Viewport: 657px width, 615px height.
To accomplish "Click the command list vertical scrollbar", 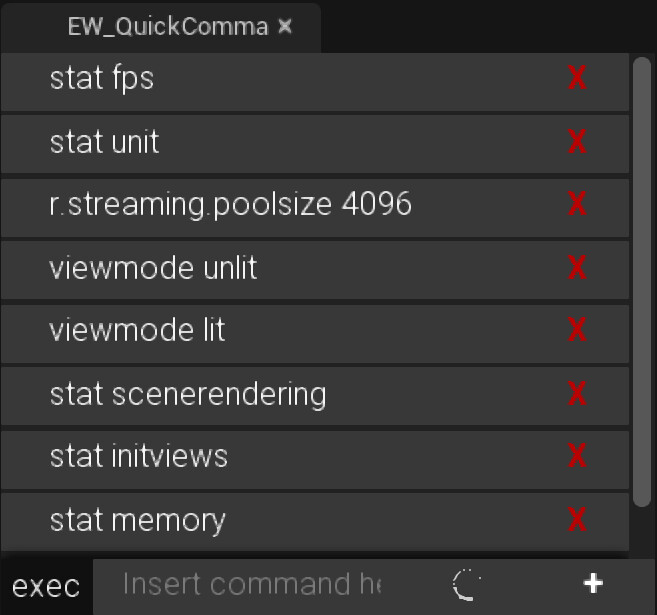I will tap(643, 280).
